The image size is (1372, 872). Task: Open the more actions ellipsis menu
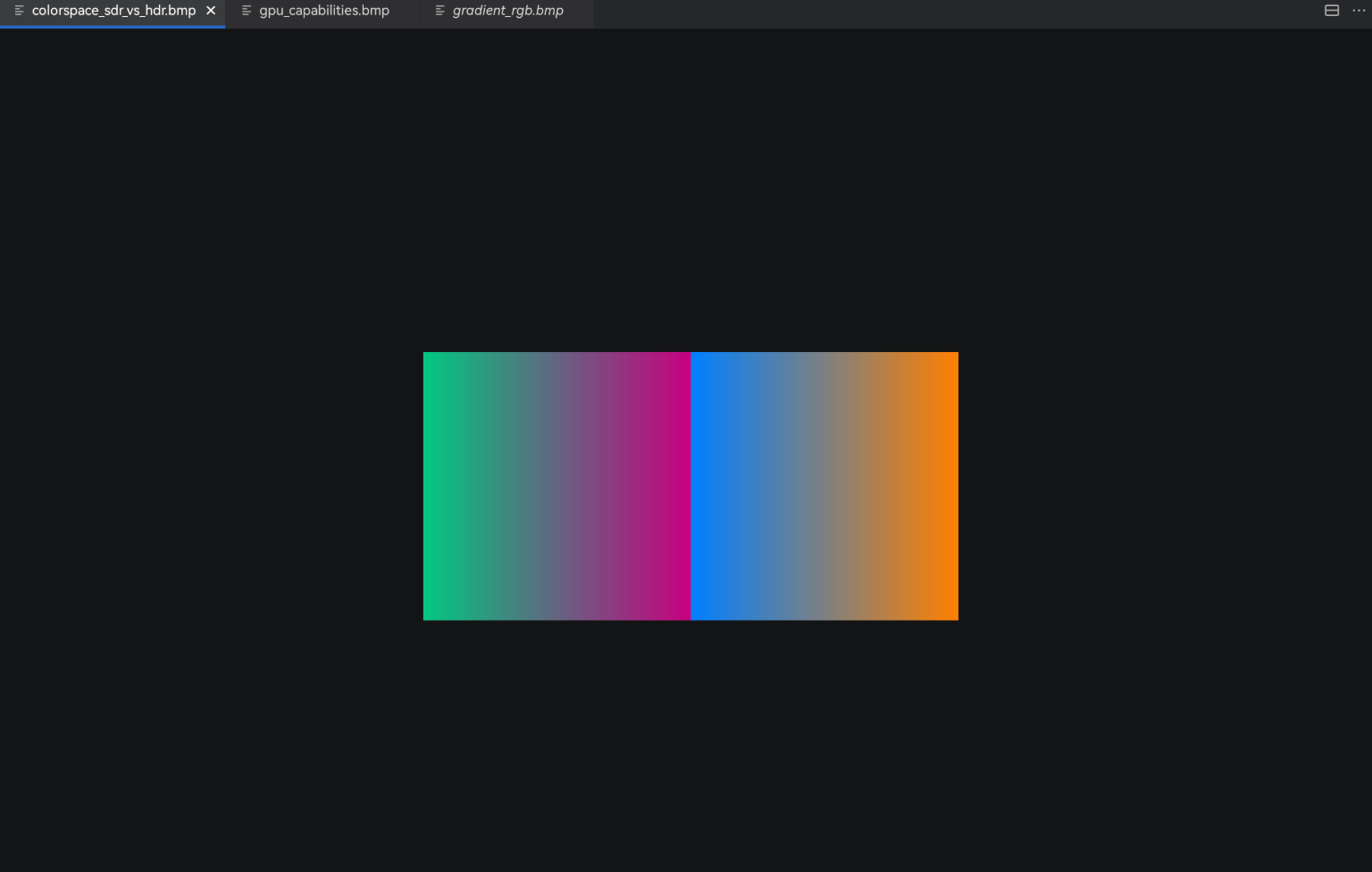click(1359, 11)
